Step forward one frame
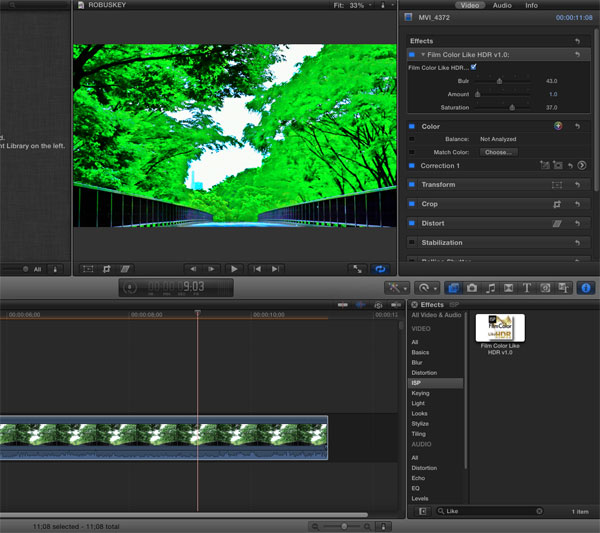This screenshot has width=600, height=533. tap(211, 269)
